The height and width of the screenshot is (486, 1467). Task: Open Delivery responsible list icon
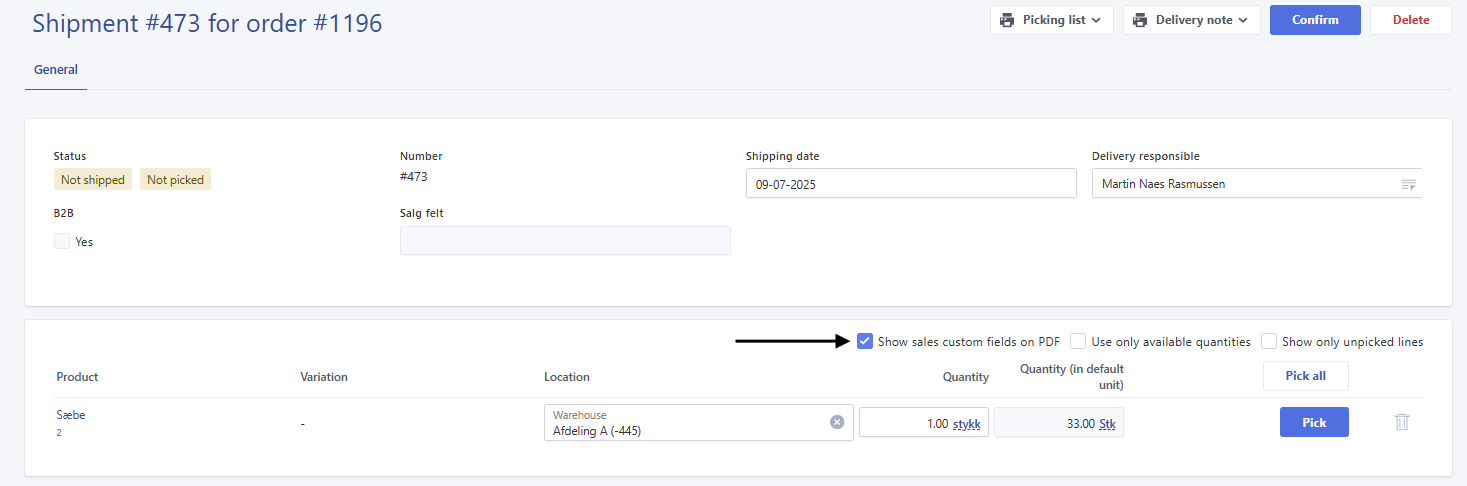pos(1408,184)
